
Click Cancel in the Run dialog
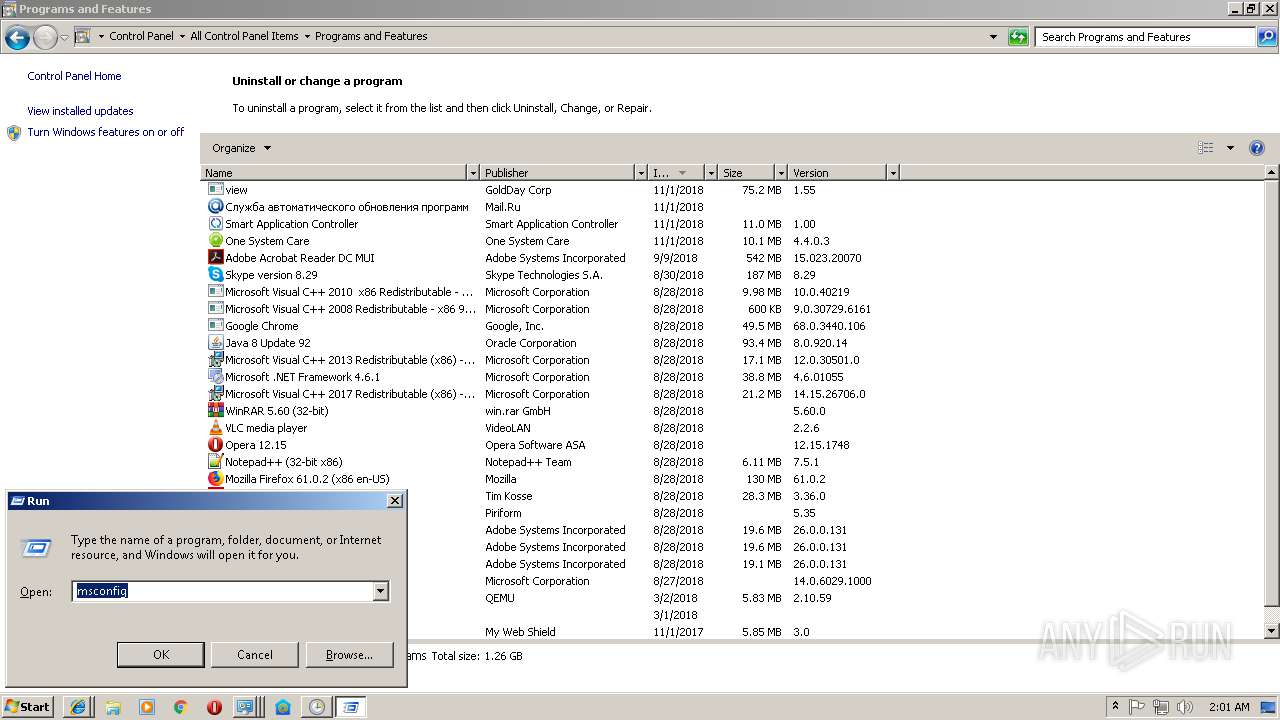click(x=255, y=655)
